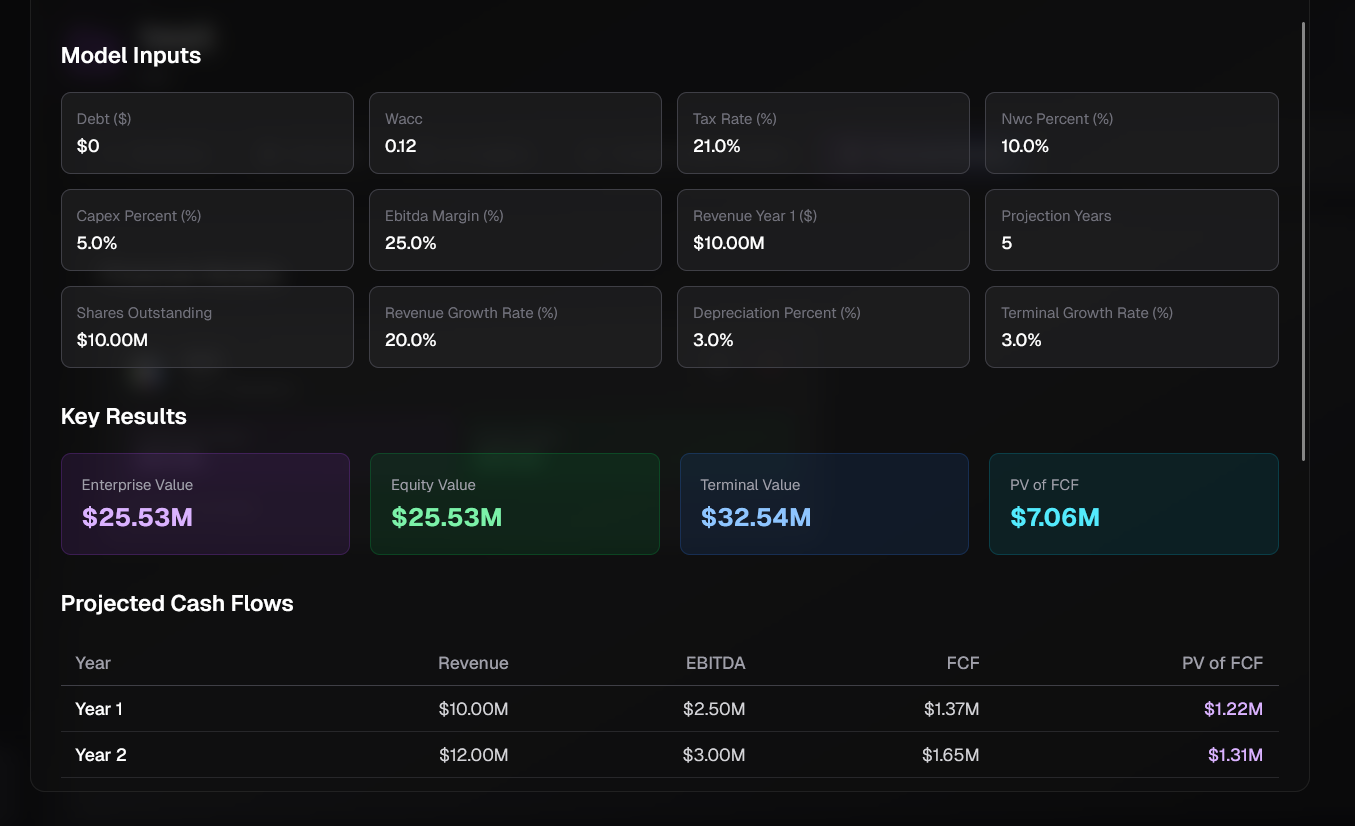
Task: Click the Ebitda Margin (%) field
Action: click(515, 230)
